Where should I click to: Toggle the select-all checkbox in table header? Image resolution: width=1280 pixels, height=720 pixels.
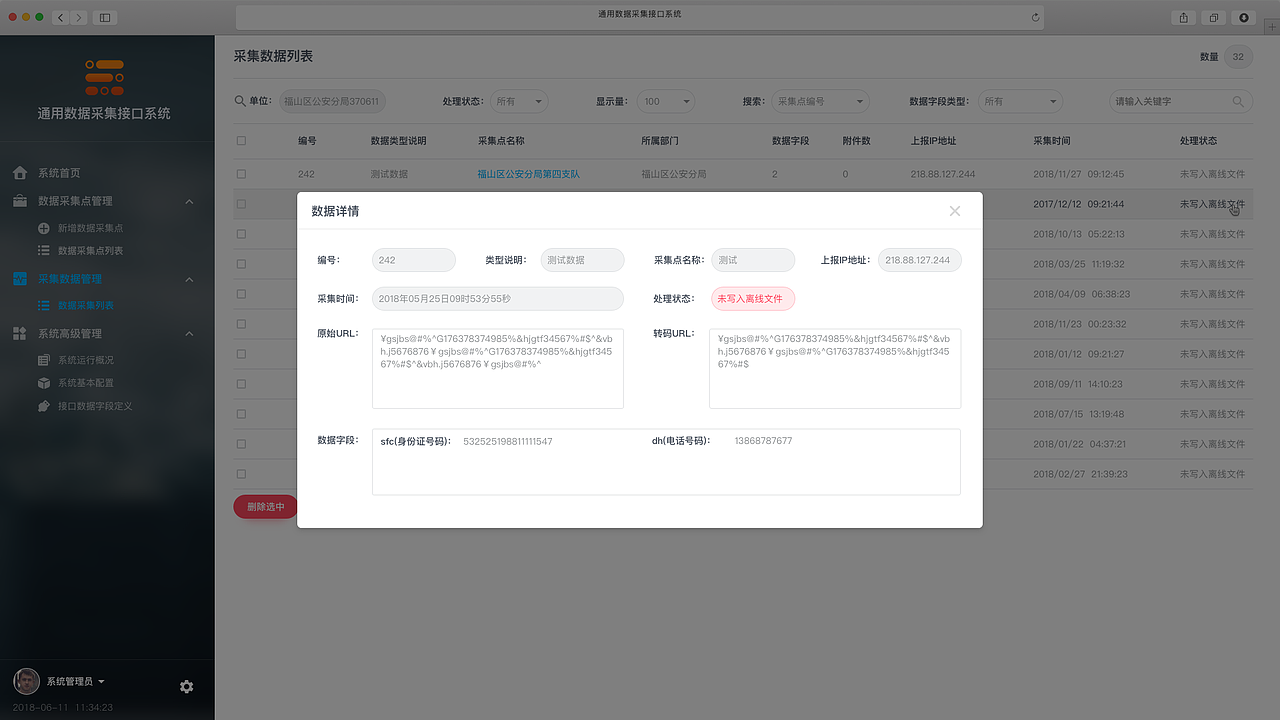point(240,140)
